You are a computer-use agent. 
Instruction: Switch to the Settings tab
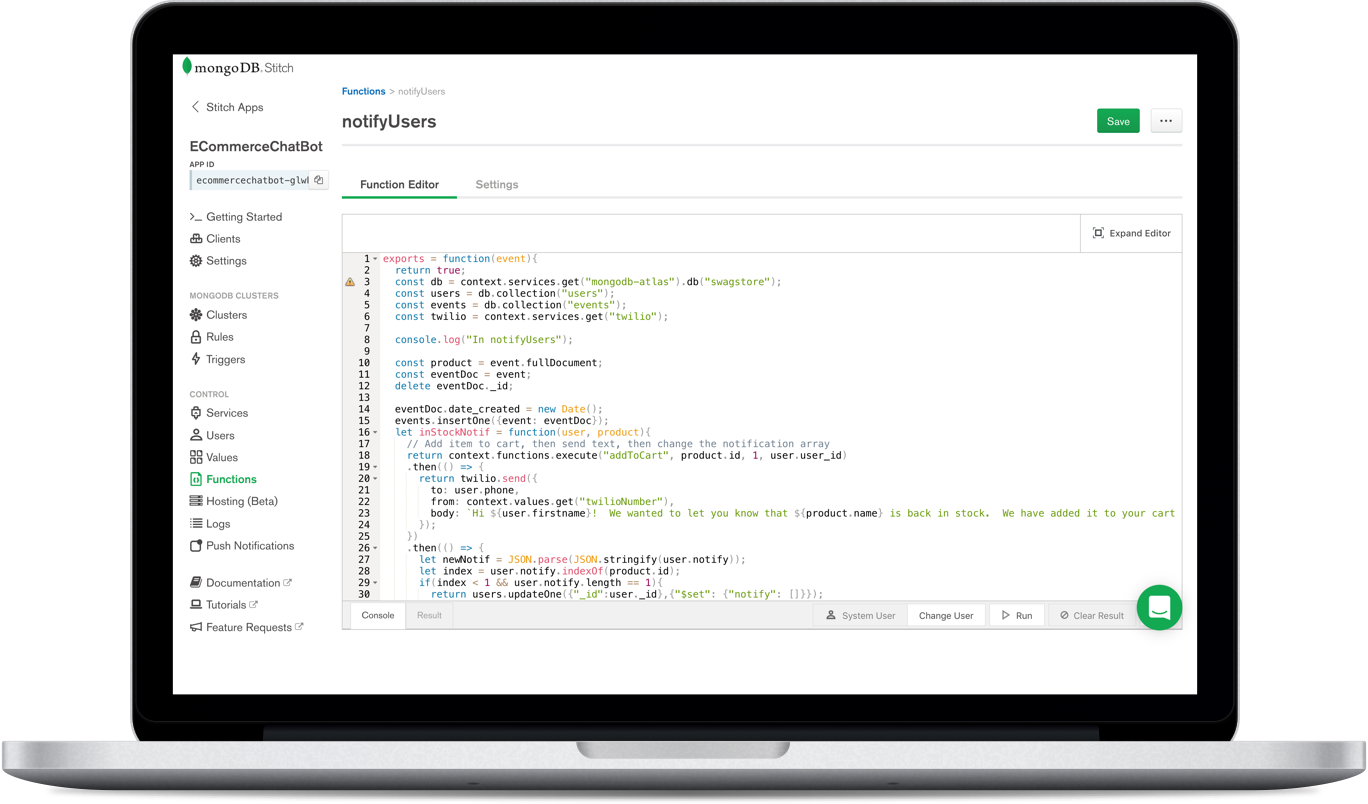tap(496, 185)
